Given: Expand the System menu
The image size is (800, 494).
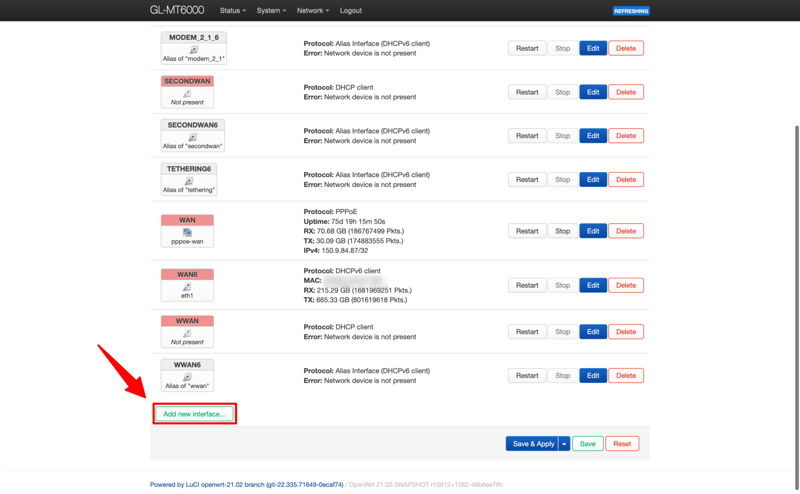Looking at the screenshot, I should point(271,11).
